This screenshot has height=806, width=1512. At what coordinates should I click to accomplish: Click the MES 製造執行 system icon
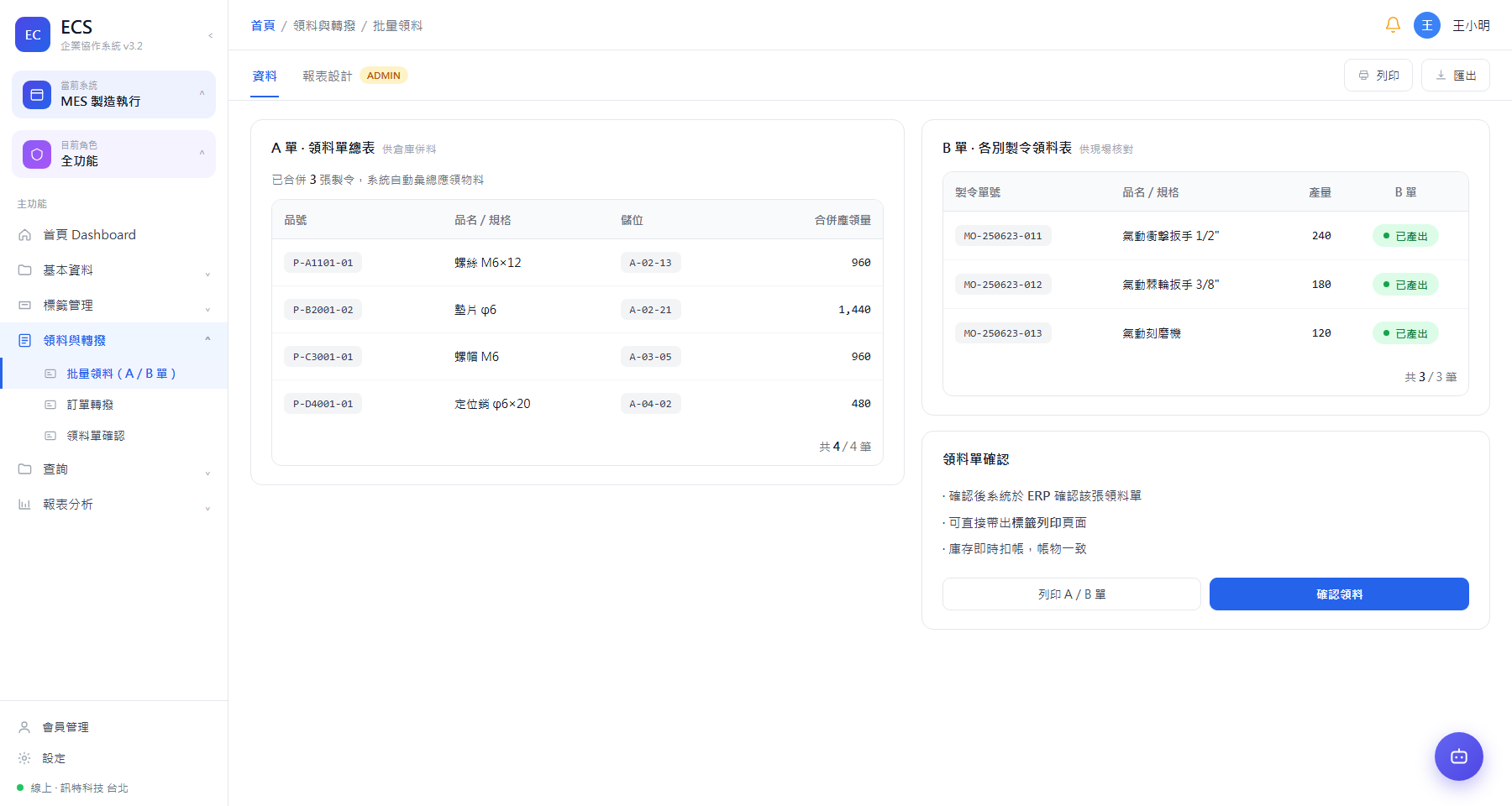point(37,95)
